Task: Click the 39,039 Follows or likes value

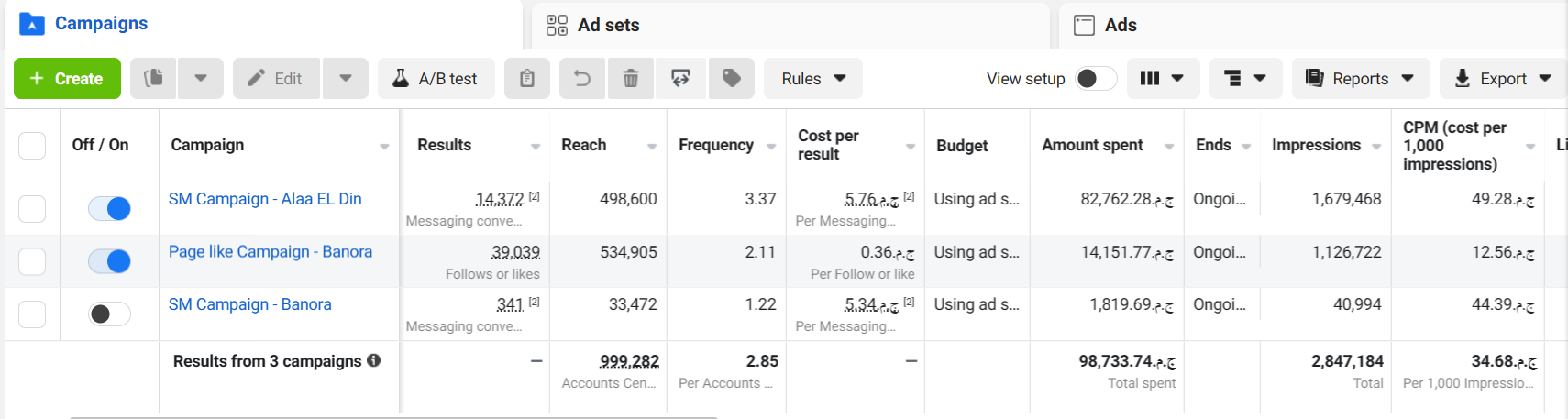Action: tap(515, 252)
